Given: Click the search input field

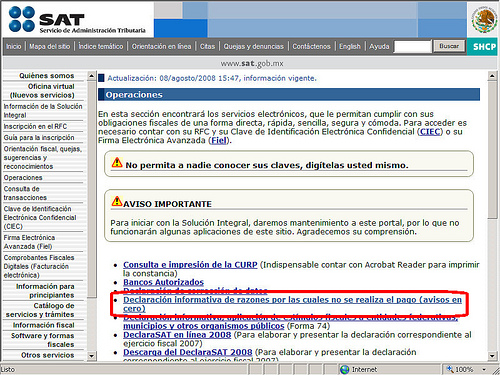Looking at the screenshot, I should pyautogui.click(x=412, y=47).
